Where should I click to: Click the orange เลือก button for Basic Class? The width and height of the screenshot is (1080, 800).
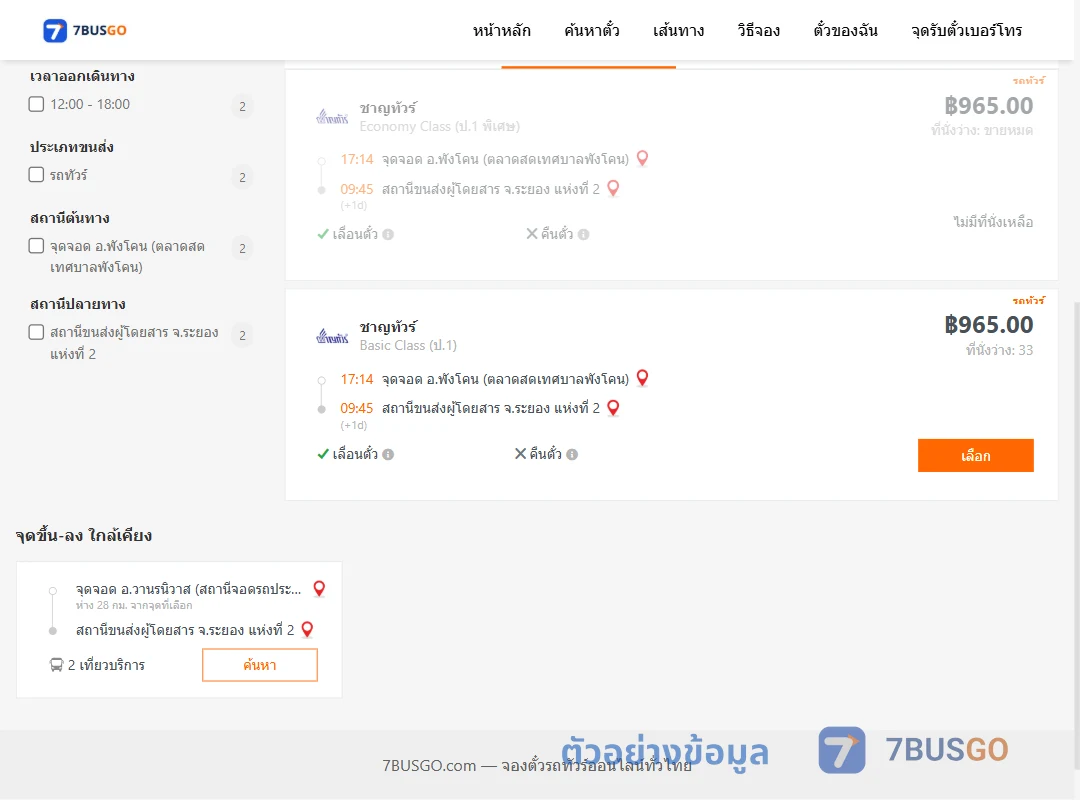pyautogui.click(x=975, y=455)
